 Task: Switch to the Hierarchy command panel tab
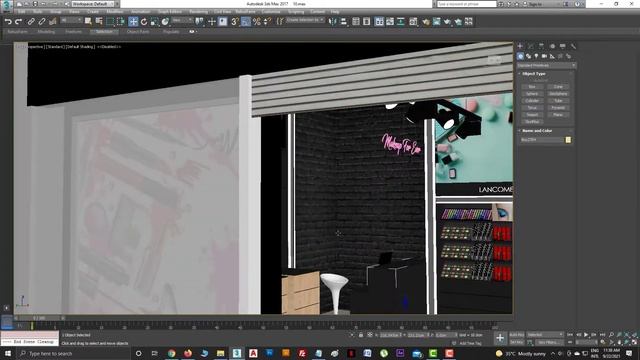[541, 46]
